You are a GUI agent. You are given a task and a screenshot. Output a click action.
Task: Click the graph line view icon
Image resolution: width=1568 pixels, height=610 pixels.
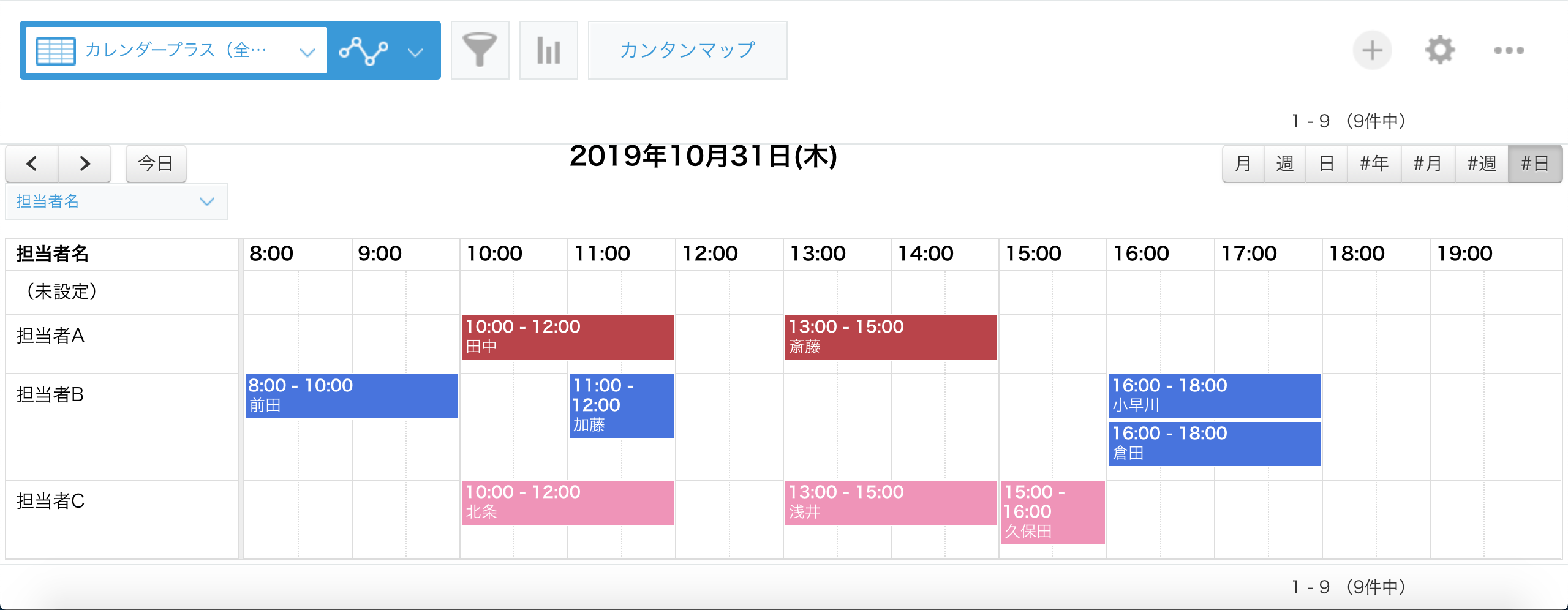click(x=364, y=50)
